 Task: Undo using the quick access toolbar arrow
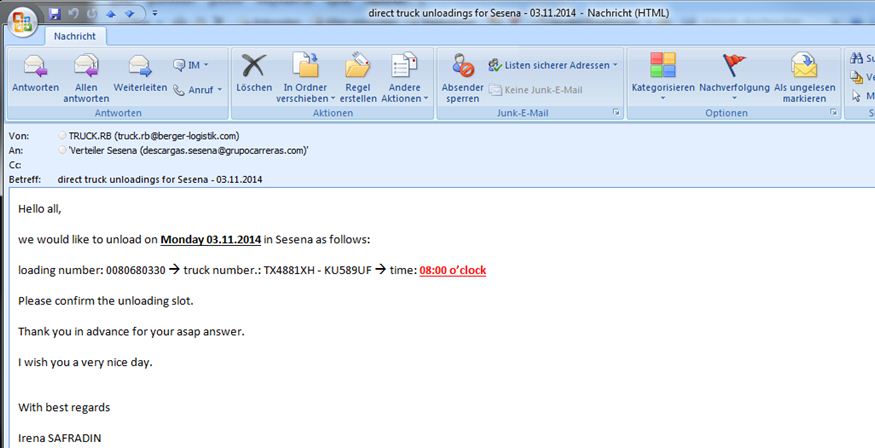[73, 13]
